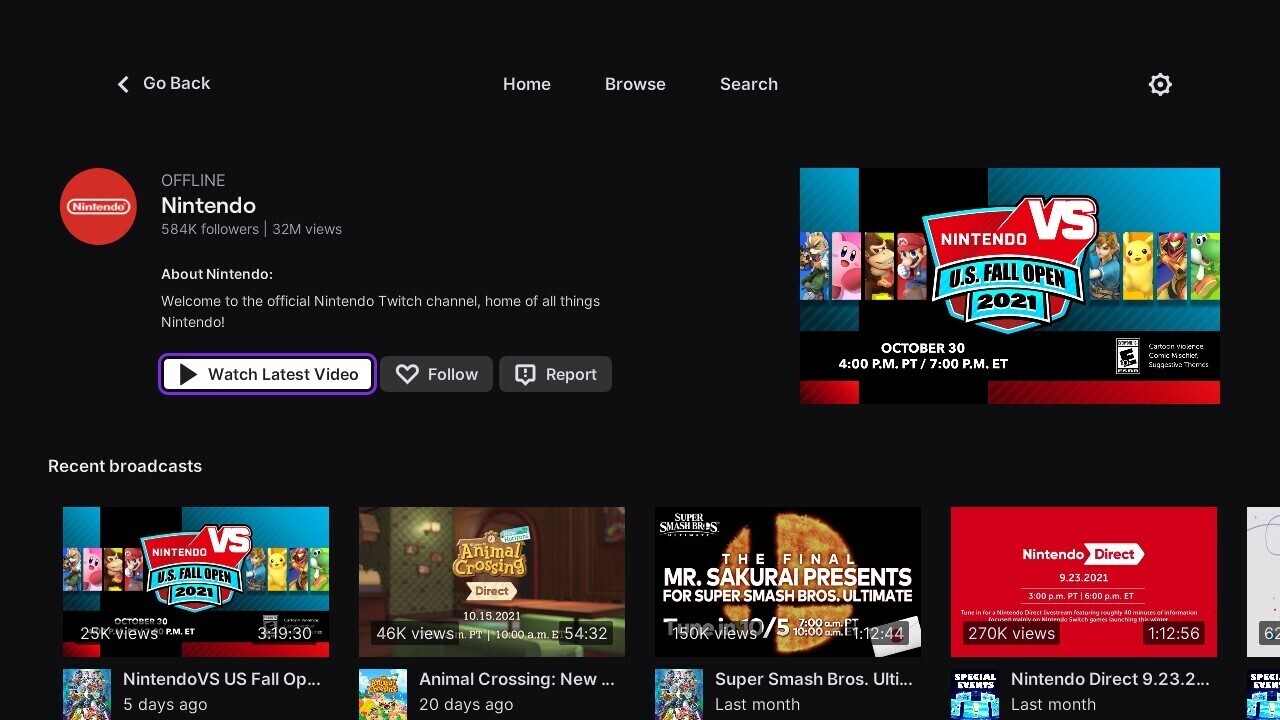Open the Search page
The height and width of the screenshot is (720, 1280).
click(x=748, y=84)
